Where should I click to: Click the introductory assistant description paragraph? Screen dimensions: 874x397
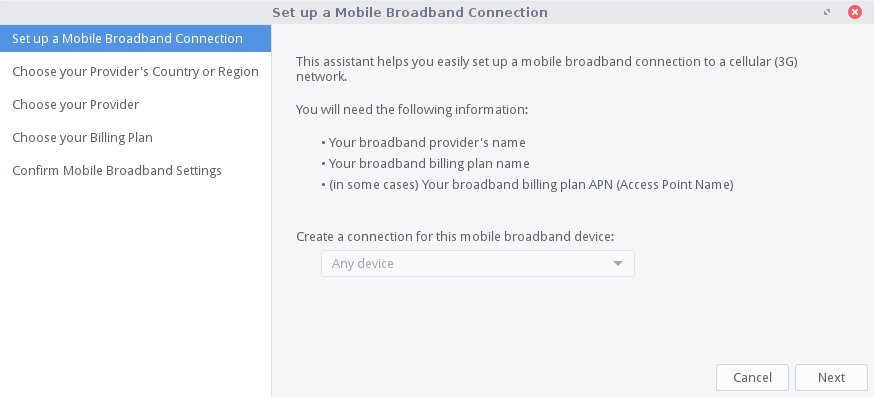[x=547, y=69]
